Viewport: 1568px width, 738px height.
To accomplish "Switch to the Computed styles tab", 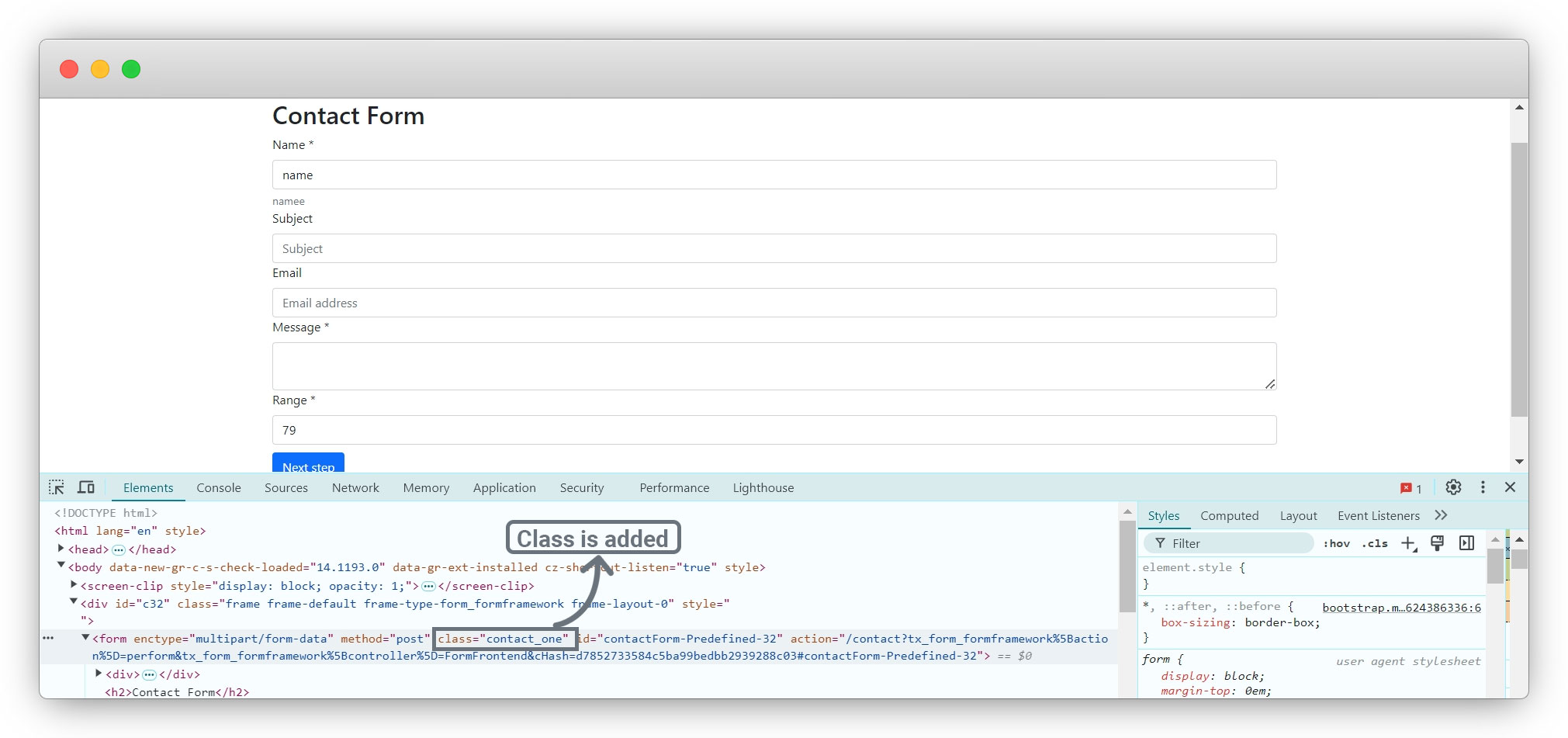I will 1229,516.
